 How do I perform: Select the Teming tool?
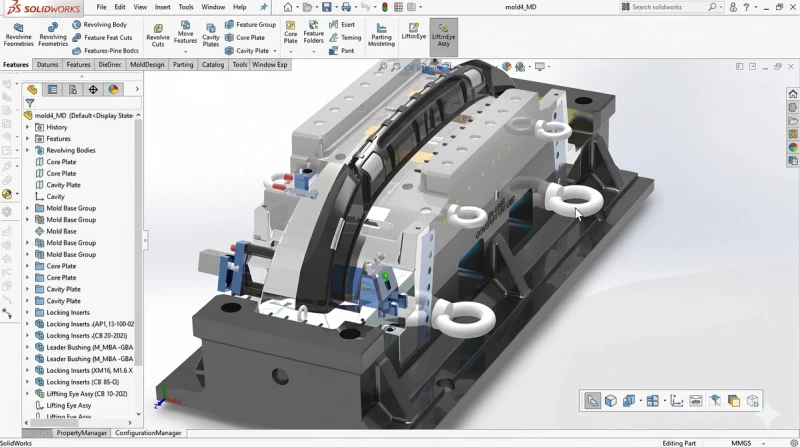click(345, 38)
